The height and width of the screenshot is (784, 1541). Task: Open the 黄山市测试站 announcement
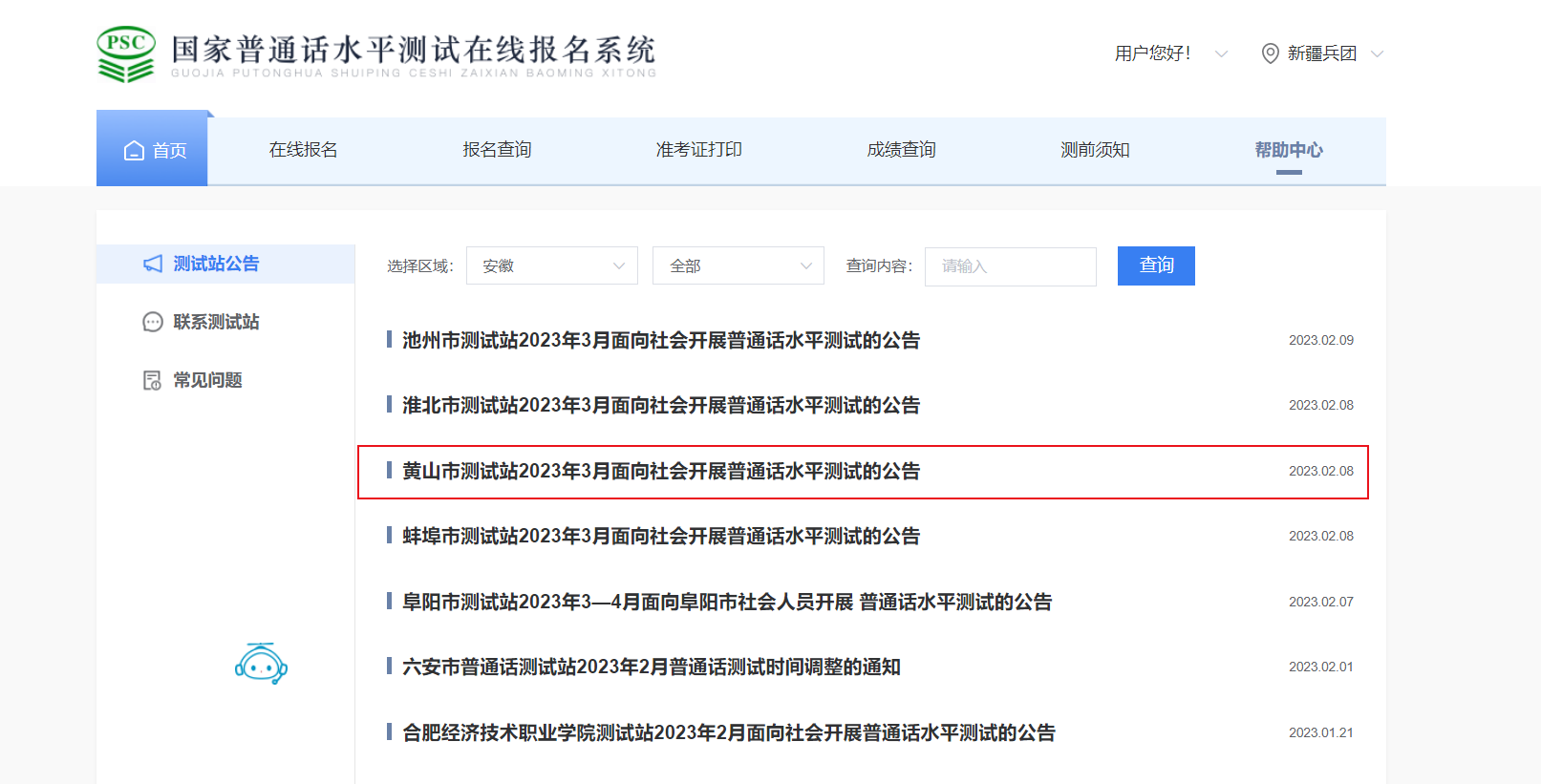tap(660, 471)
